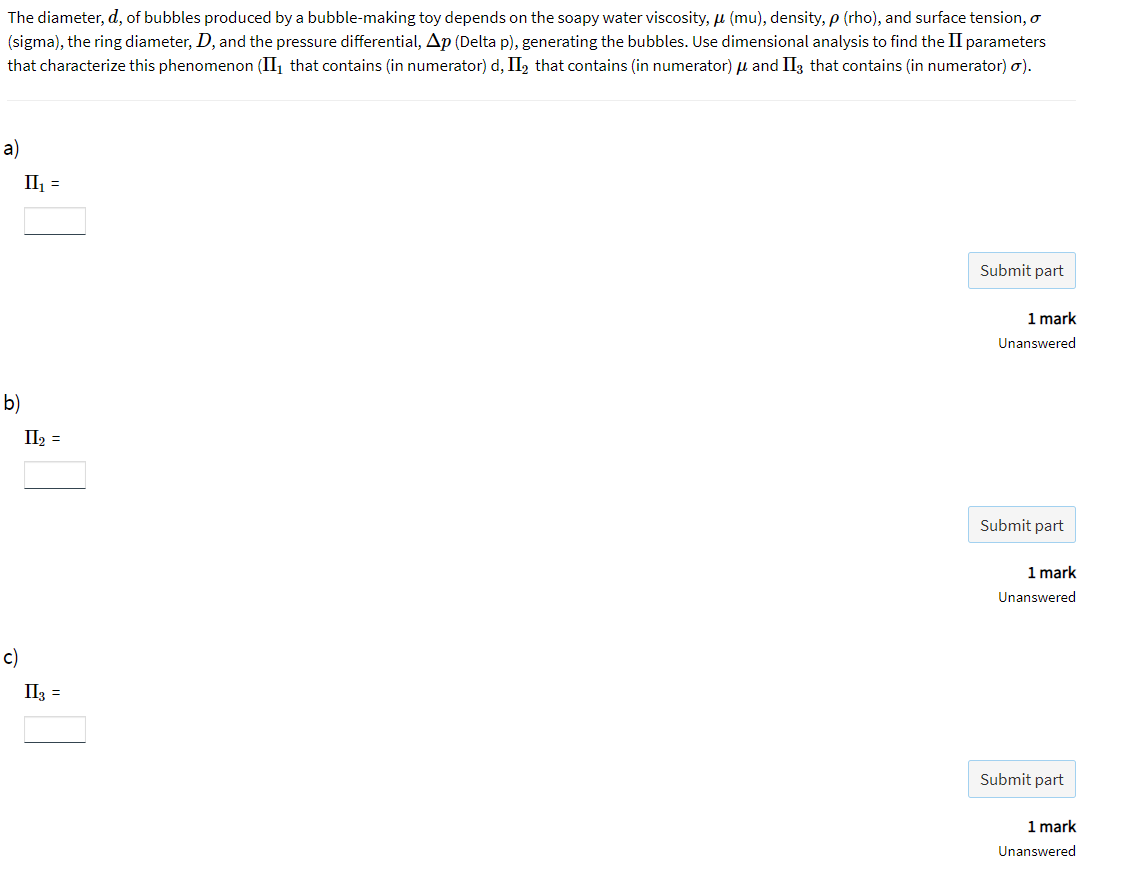Click the part b) label
Screen dimensions: 1123x884
point(11,403)
